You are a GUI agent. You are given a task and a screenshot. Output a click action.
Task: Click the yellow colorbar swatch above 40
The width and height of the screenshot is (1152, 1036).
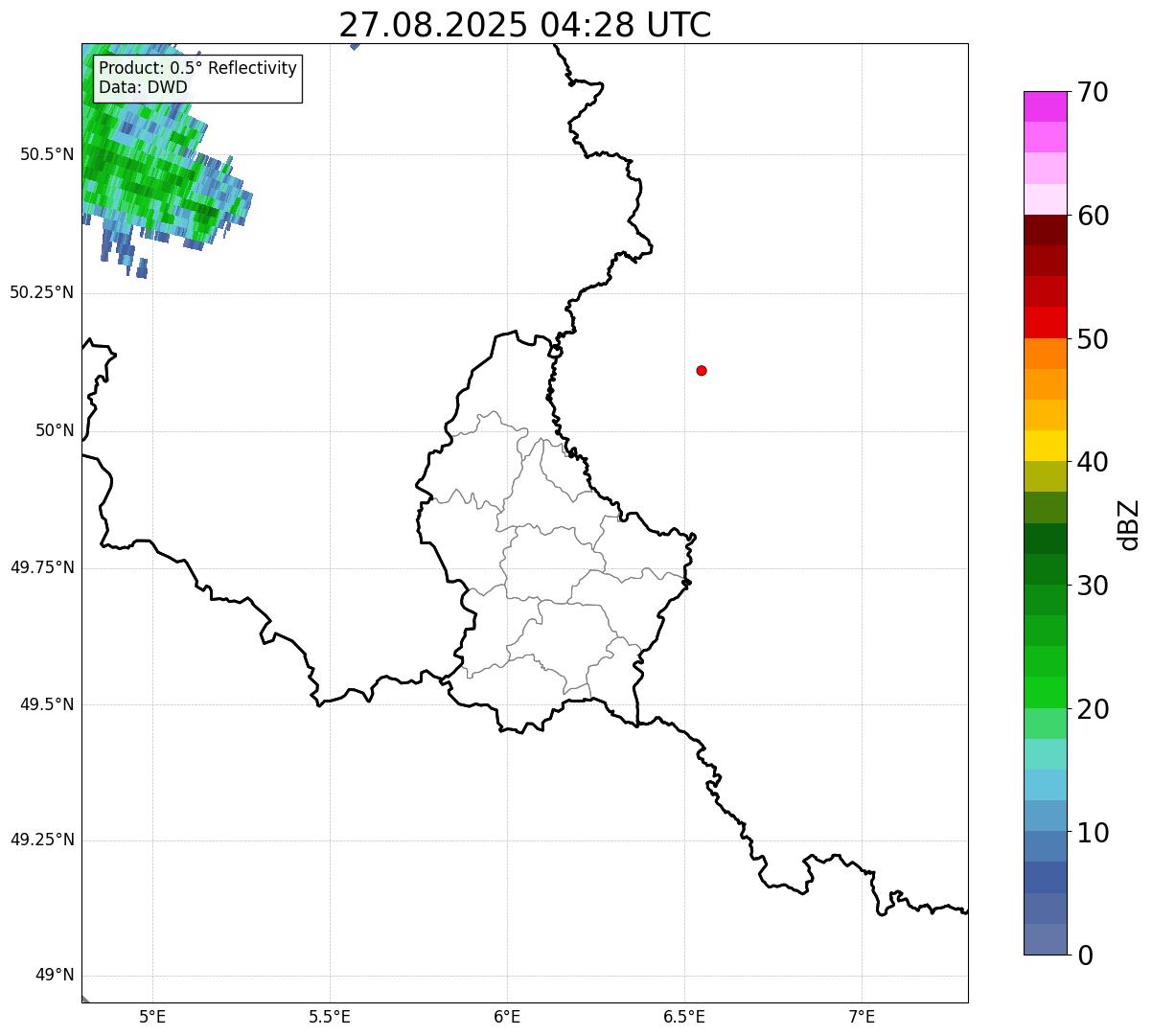pos(1046,446)
